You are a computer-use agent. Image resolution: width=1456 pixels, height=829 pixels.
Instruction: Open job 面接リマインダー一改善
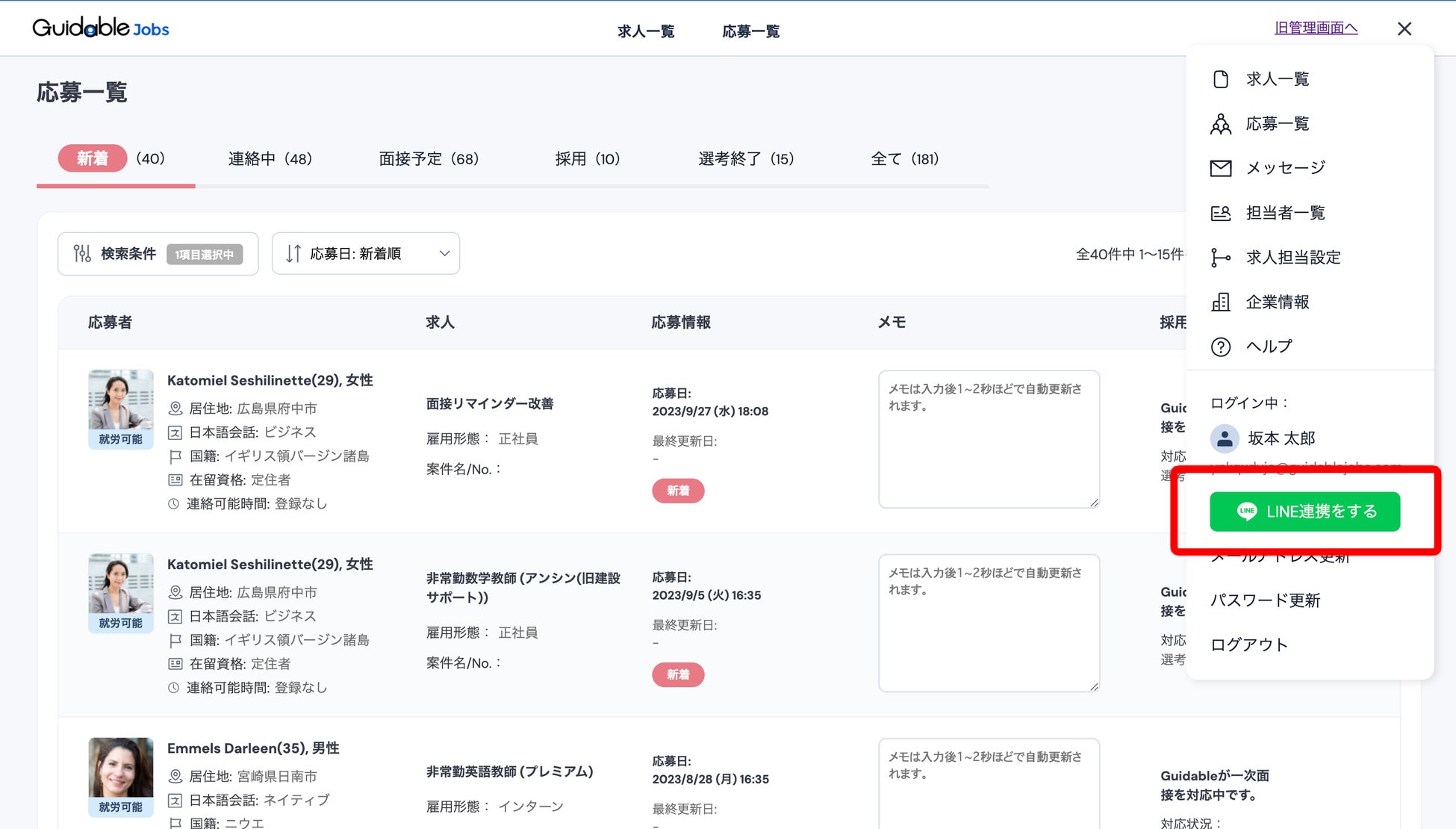click(x=490, y=404)
